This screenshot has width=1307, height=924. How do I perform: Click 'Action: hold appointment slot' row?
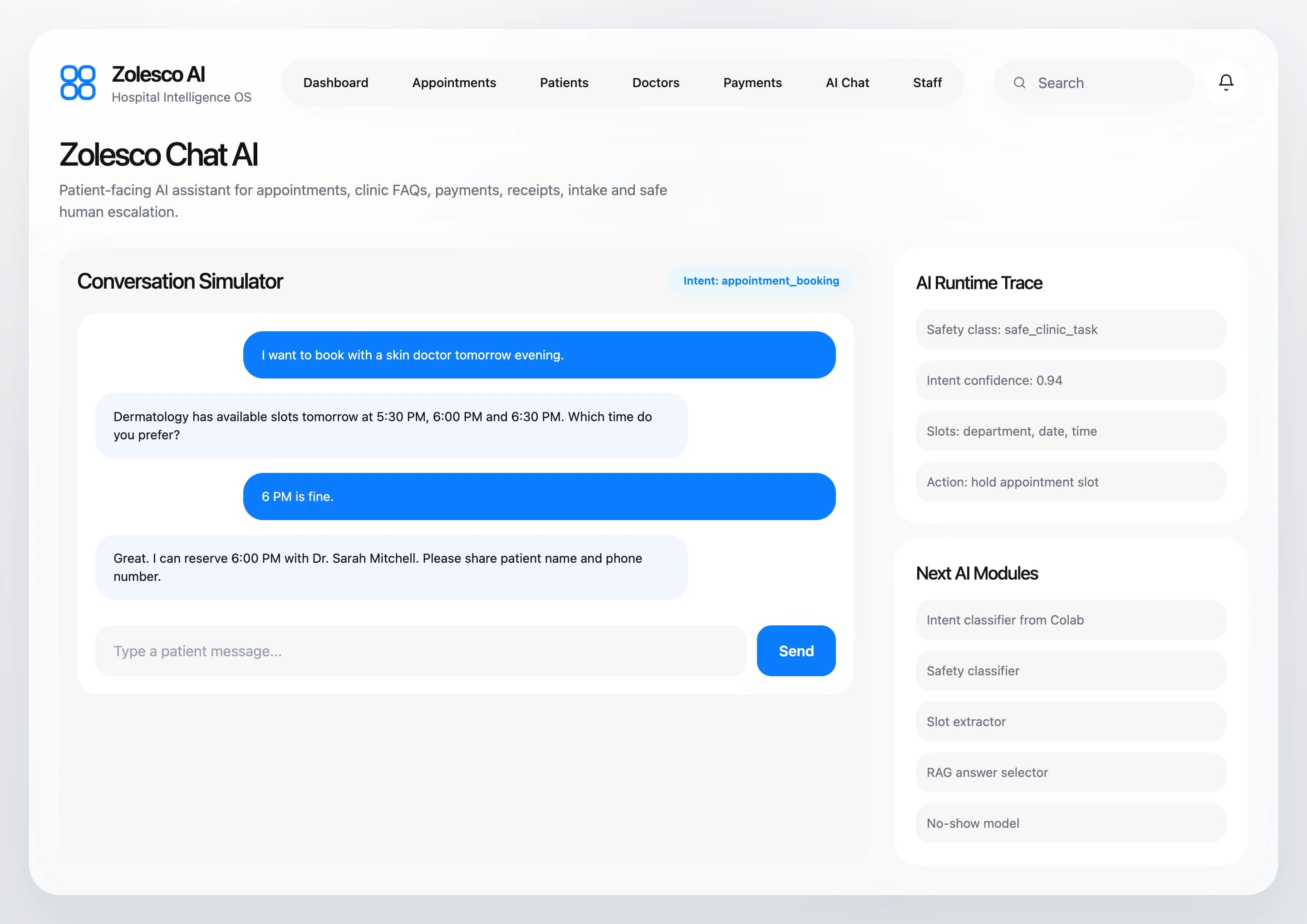[x=1070, y=482]
